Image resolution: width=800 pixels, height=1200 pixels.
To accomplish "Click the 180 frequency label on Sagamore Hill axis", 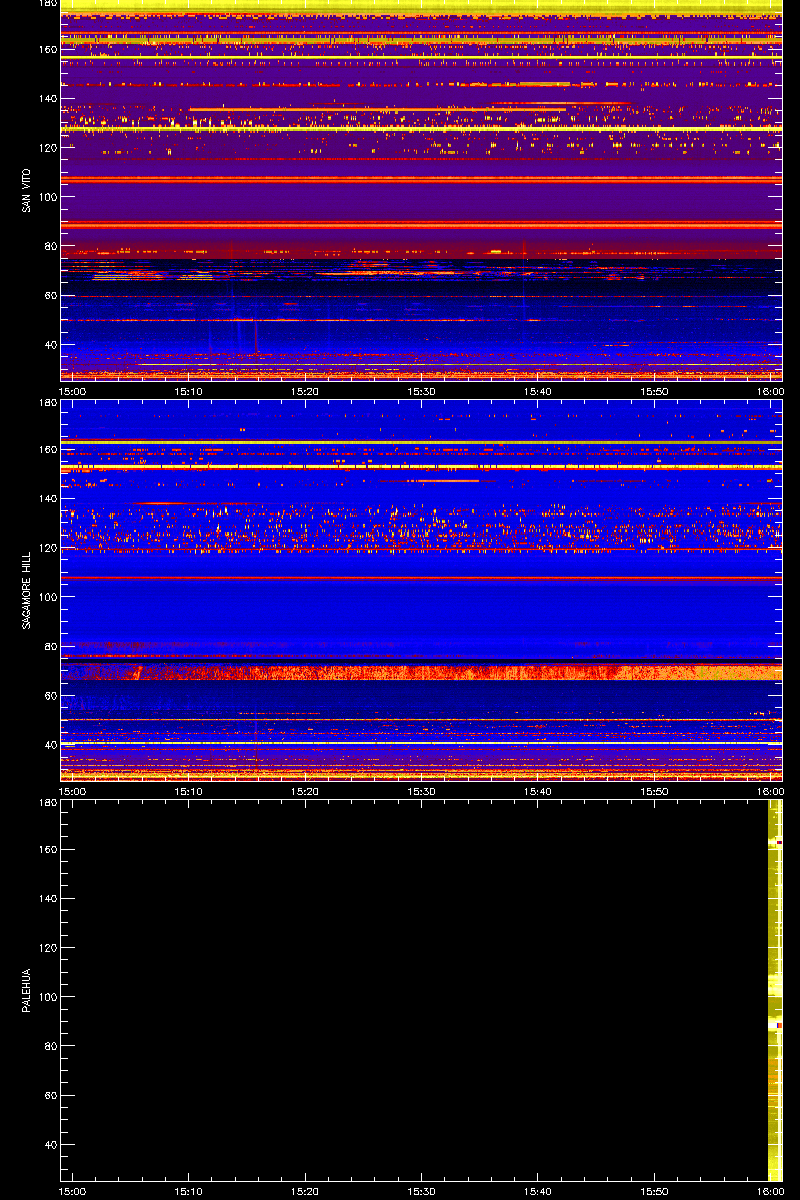I will tap(47, 403).
